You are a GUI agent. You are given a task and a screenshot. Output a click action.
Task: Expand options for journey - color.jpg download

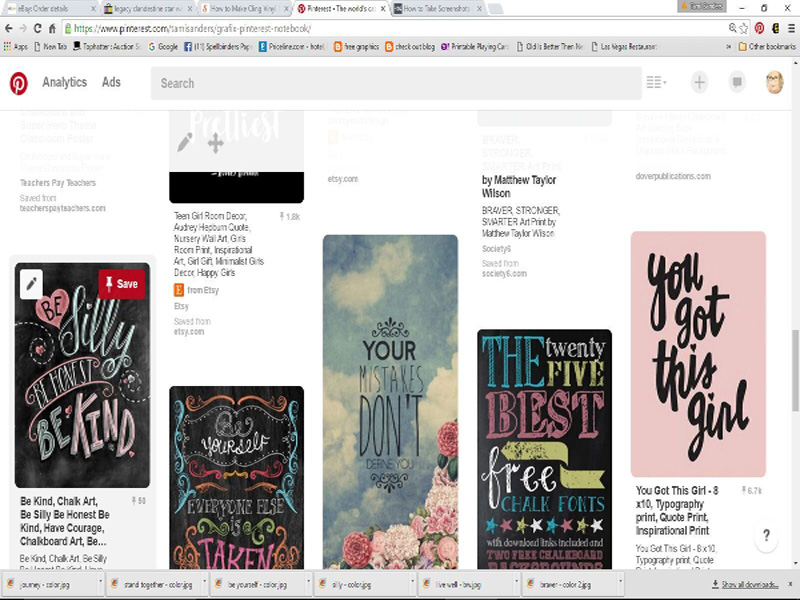click(x=100, y=583)
